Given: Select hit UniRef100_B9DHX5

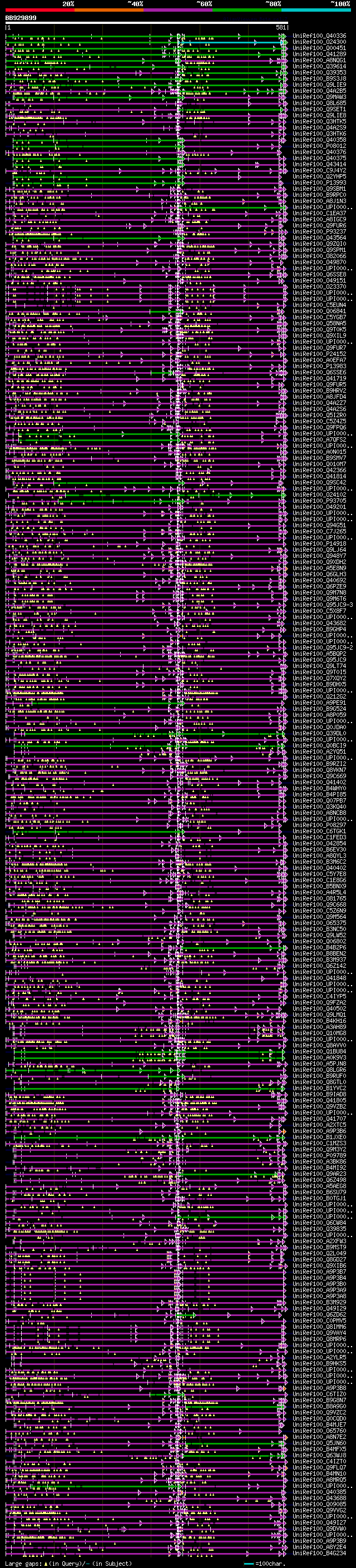Looking at the screenshot, I should click(x=319, y=684).
